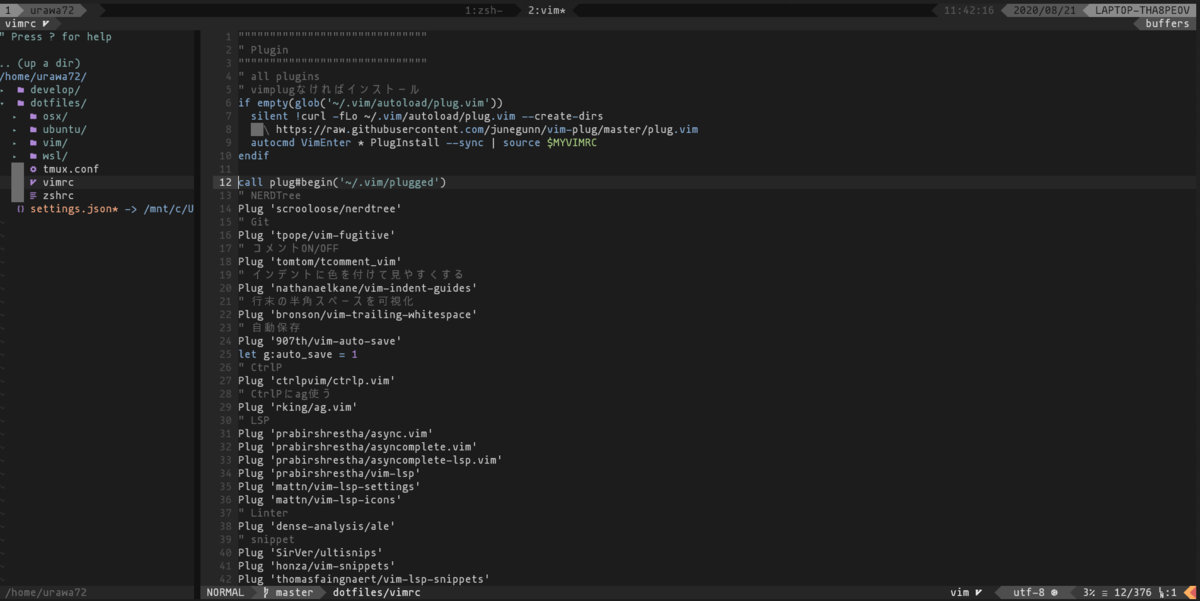Click the LAPTOP-THA8PEOV hostname segment

coord(1142,10)
